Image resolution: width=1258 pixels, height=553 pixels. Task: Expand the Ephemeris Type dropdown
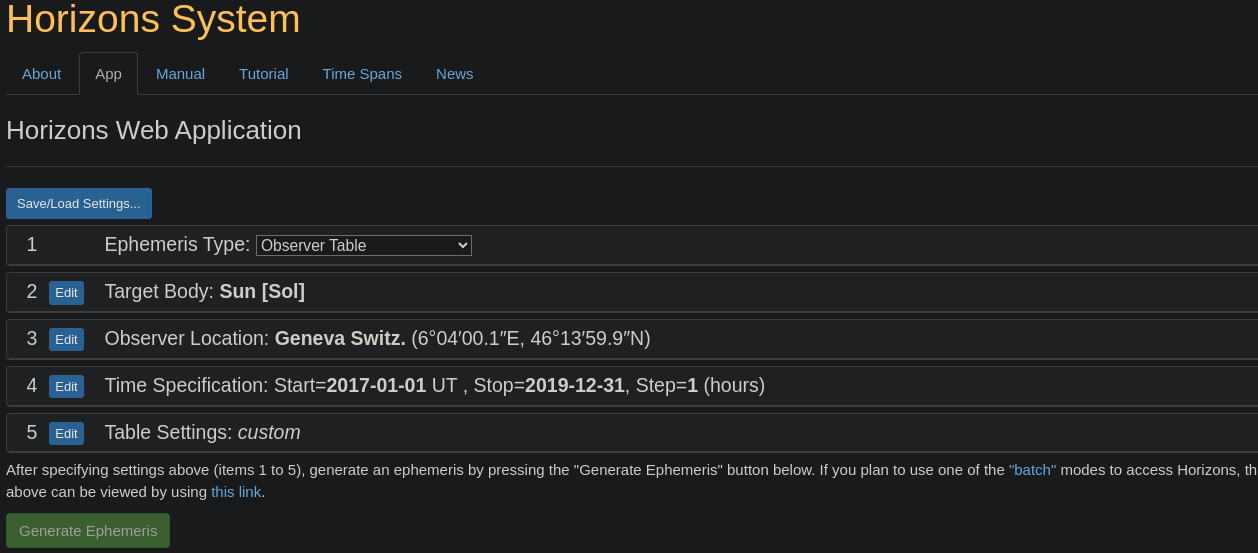(x=363, y=245)
